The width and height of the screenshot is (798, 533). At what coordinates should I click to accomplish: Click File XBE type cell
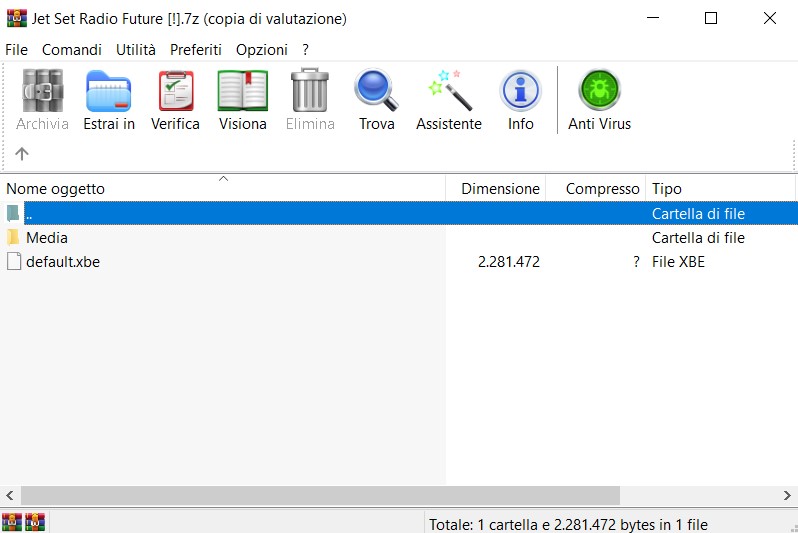[678, 262]
